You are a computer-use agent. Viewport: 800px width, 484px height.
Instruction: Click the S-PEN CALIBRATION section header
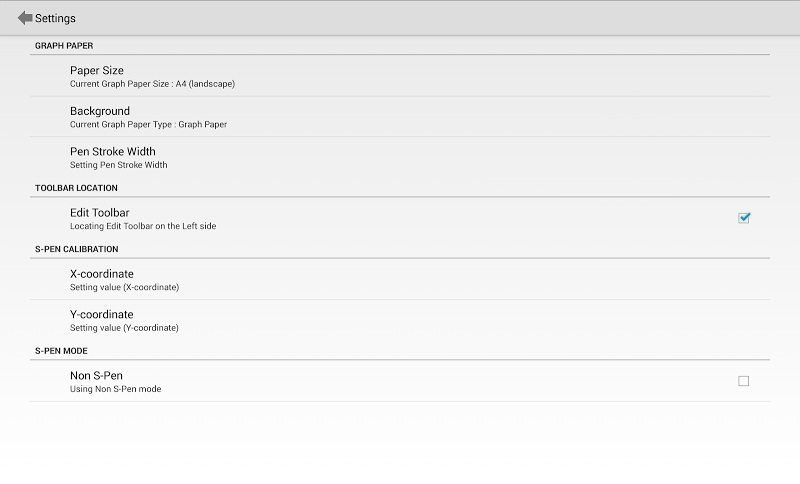76,249
